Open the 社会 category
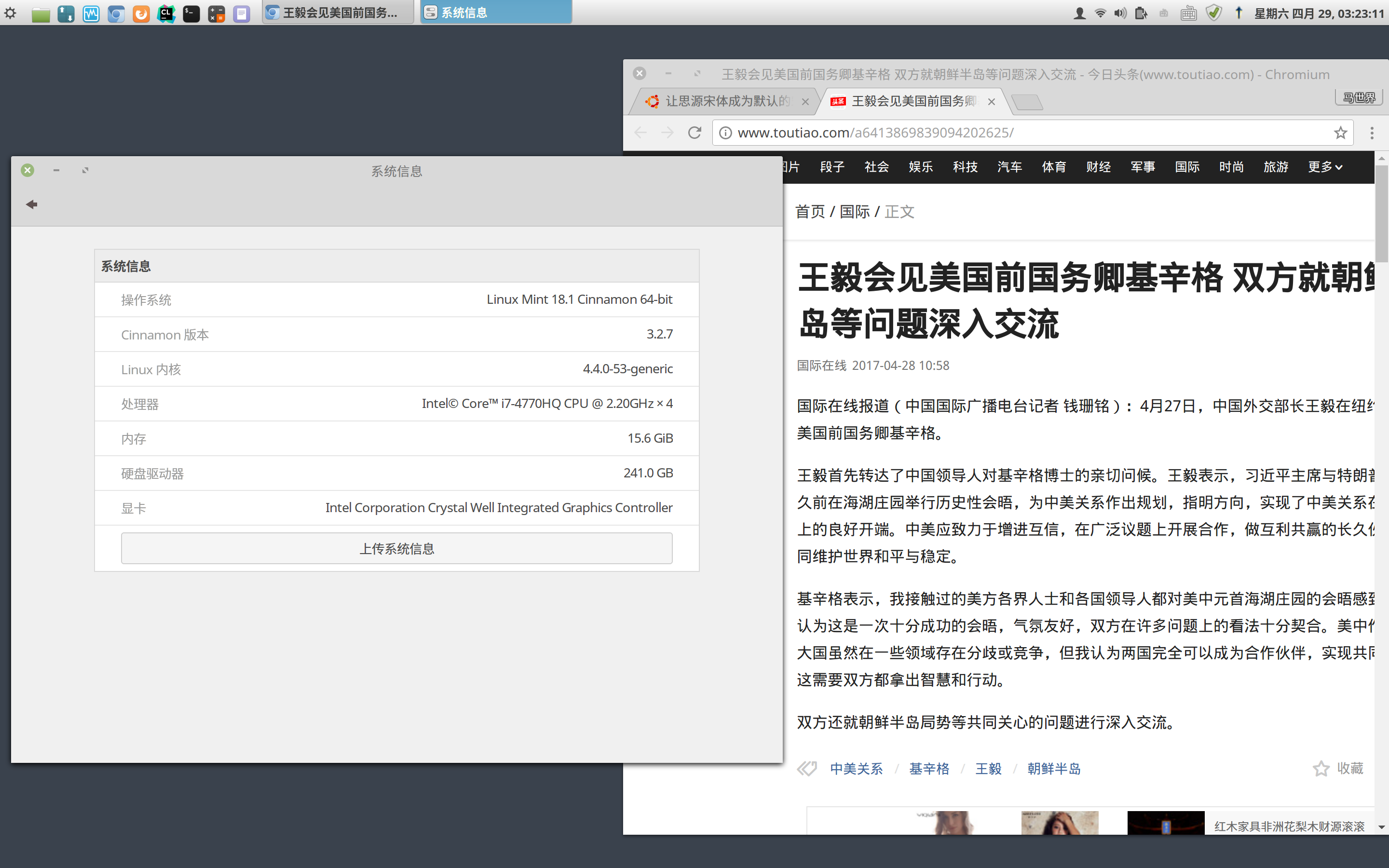The height and width of the screenshot is (868, 1389). coord(876,166)
